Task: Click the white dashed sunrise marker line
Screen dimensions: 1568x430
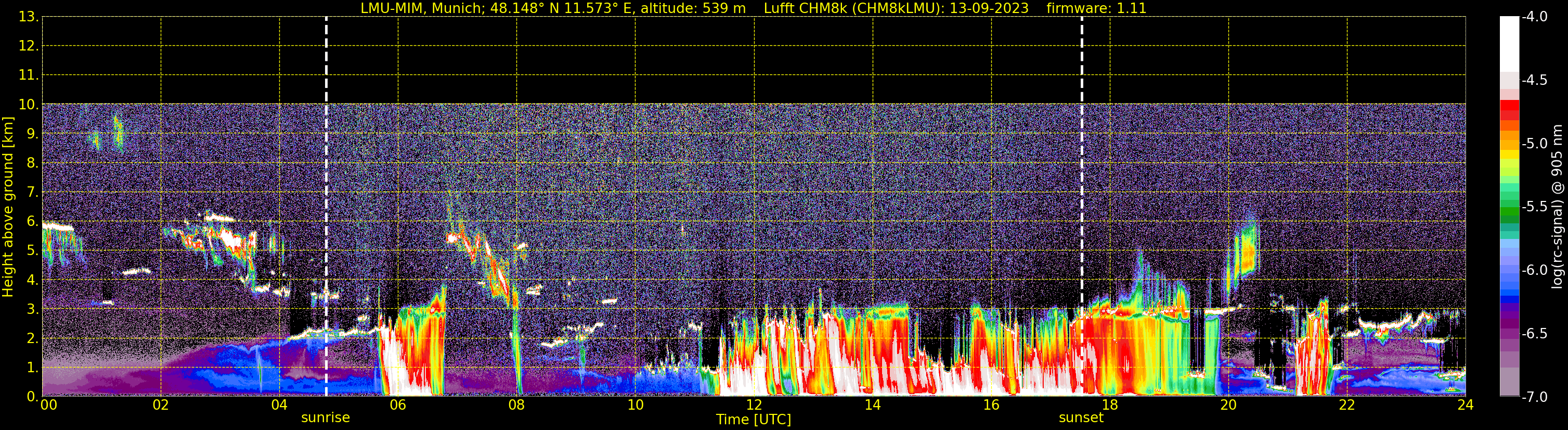Action: [x=326, y=207]
